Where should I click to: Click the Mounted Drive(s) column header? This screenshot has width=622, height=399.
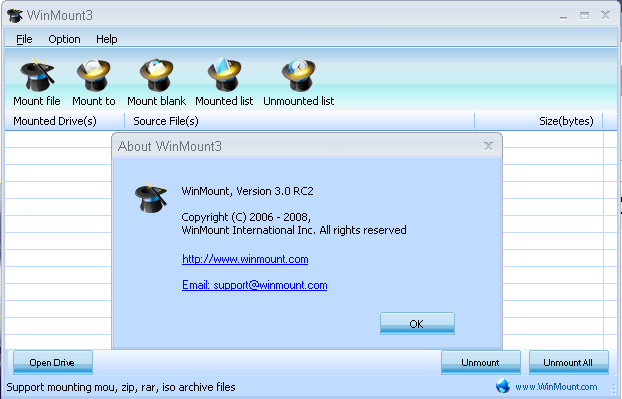(65, 121)
